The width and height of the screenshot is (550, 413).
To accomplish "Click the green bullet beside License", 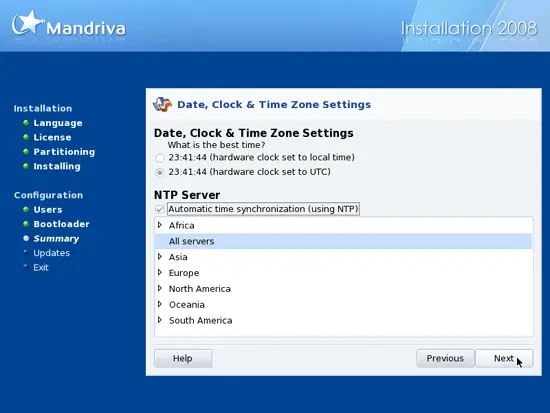I will point(26,137).
